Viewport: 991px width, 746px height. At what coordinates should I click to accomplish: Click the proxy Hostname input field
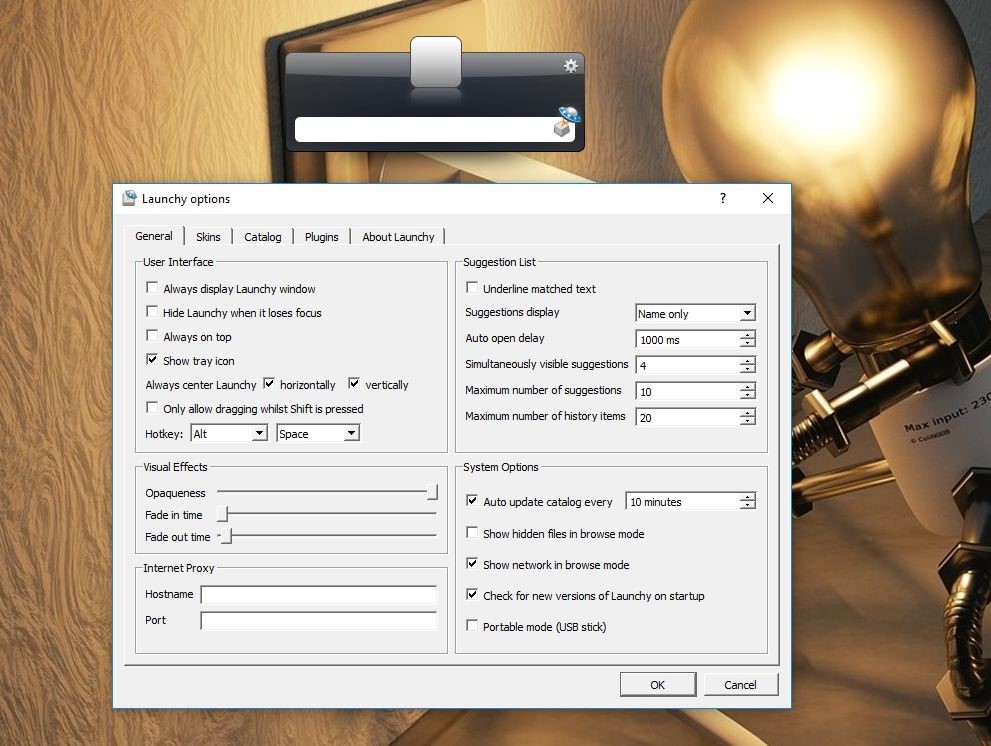pyautogui.click(x=319, y=594)
